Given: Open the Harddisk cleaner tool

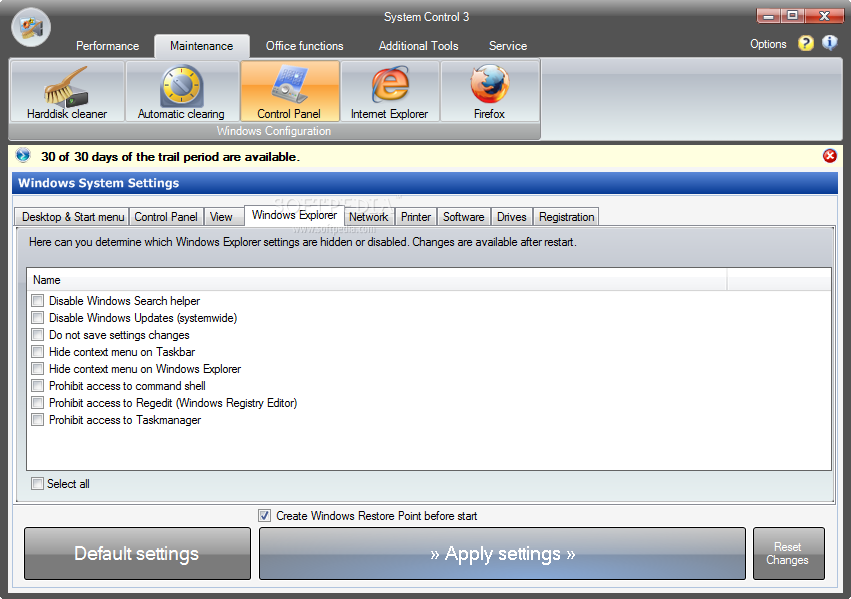Looking at the screenshot, I should click(x=67, y=91).
